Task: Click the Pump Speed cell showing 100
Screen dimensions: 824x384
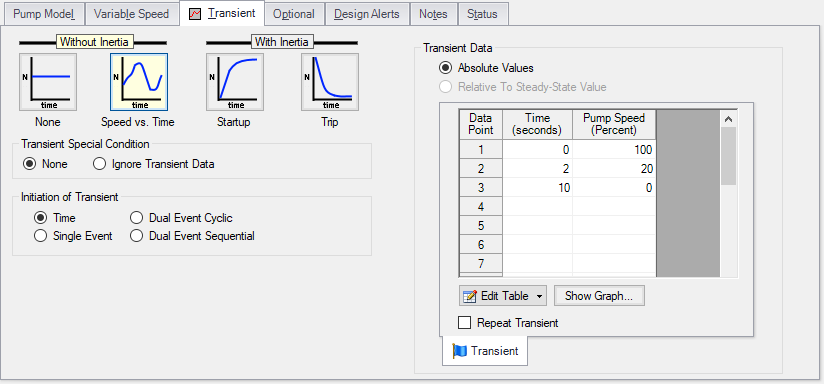Action: 614,150
